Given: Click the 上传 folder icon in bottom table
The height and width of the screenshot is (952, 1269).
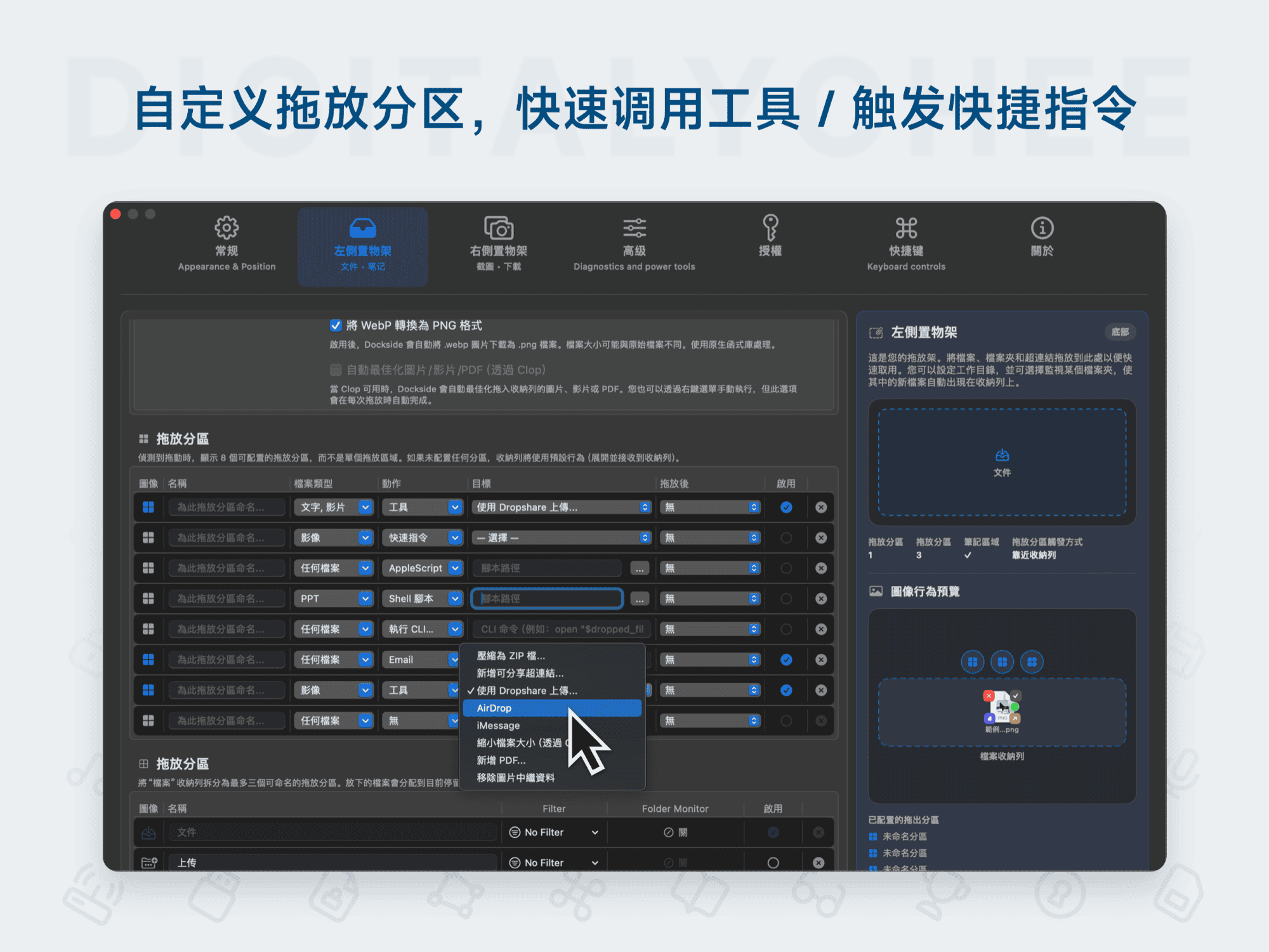Looking at the screenshot, I should [x=148, y=862].
